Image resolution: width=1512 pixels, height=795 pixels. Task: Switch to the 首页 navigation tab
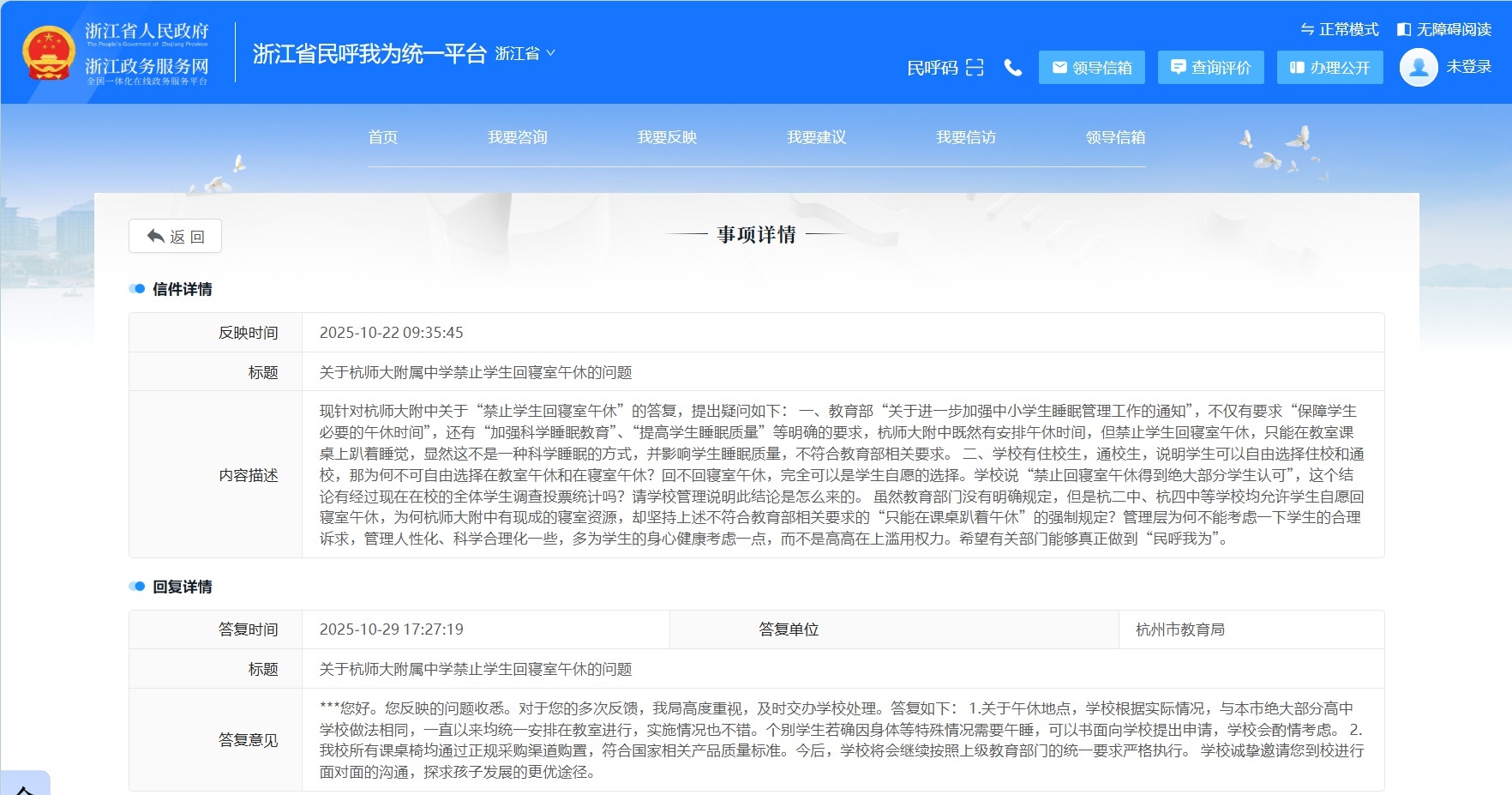coord(386,137)
